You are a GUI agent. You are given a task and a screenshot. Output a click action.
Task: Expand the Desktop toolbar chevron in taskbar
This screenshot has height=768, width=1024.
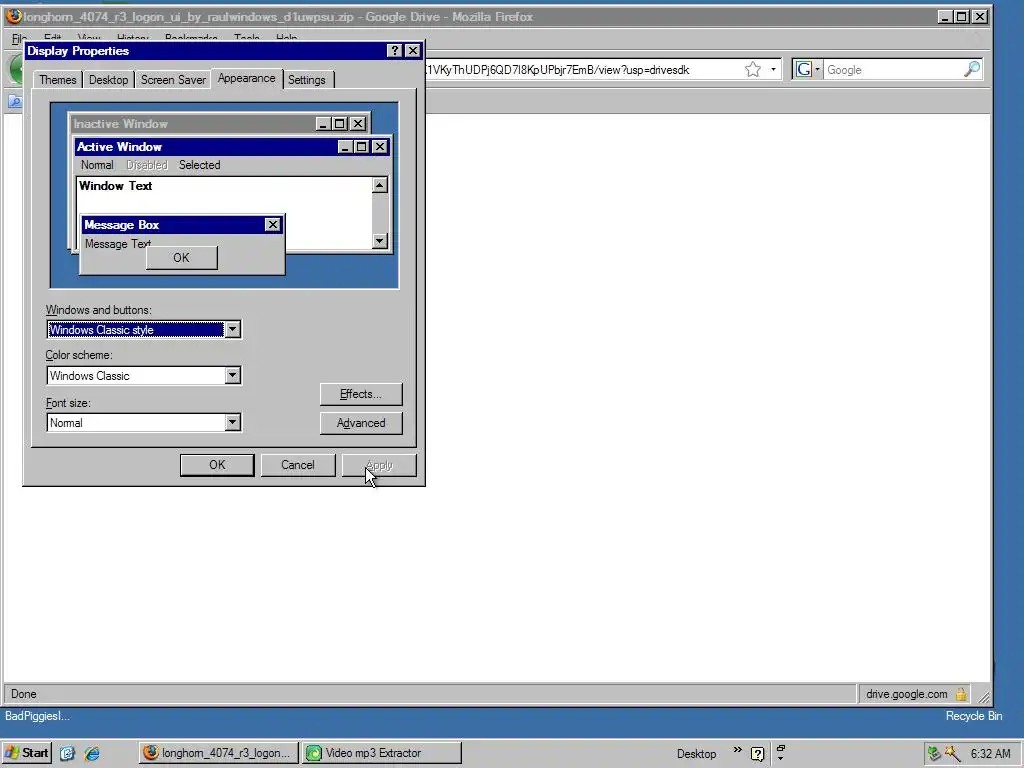737,750
